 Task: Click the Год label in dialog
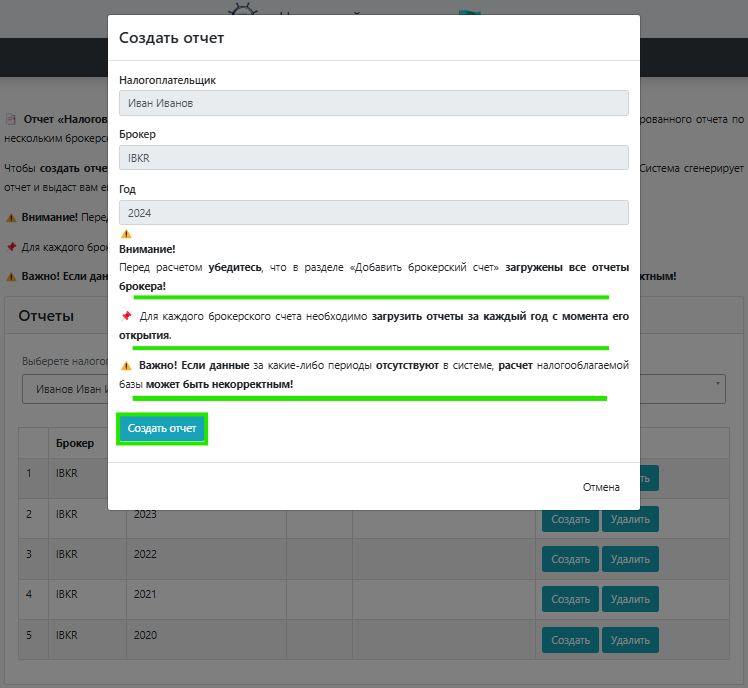coord(127,189)
